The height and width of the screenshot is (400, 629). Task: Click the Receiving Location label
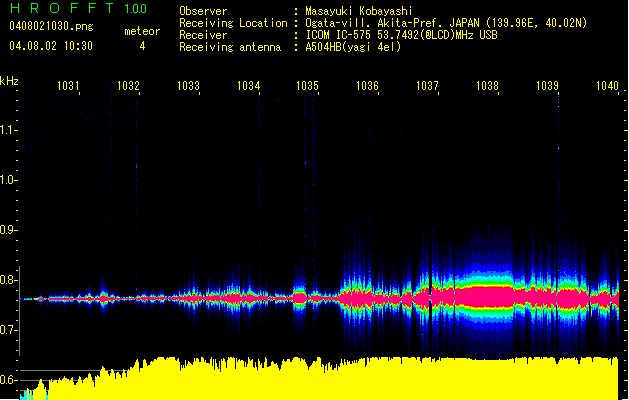(233, 23)
